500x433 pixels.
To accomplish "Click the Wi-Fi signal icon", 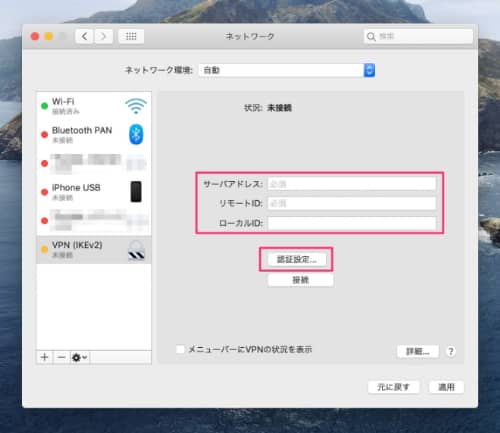I will pos(136,106).
